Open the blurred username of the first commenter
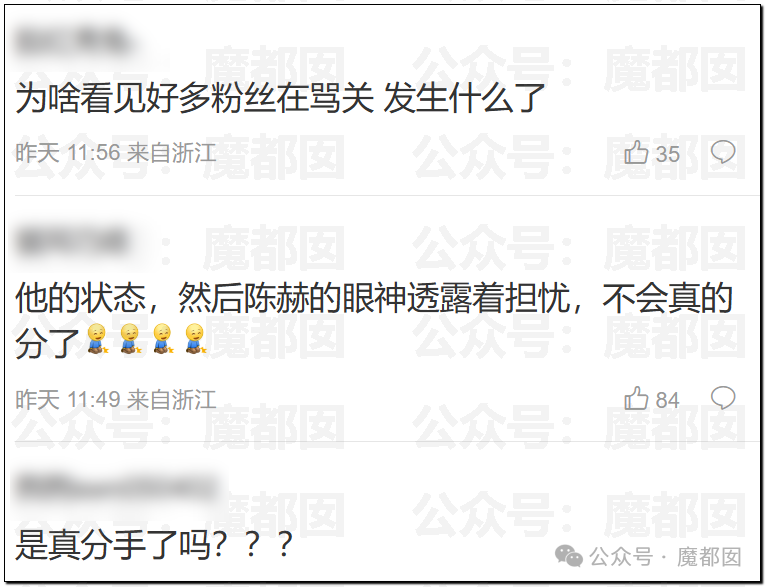 [x=73, y=42]
